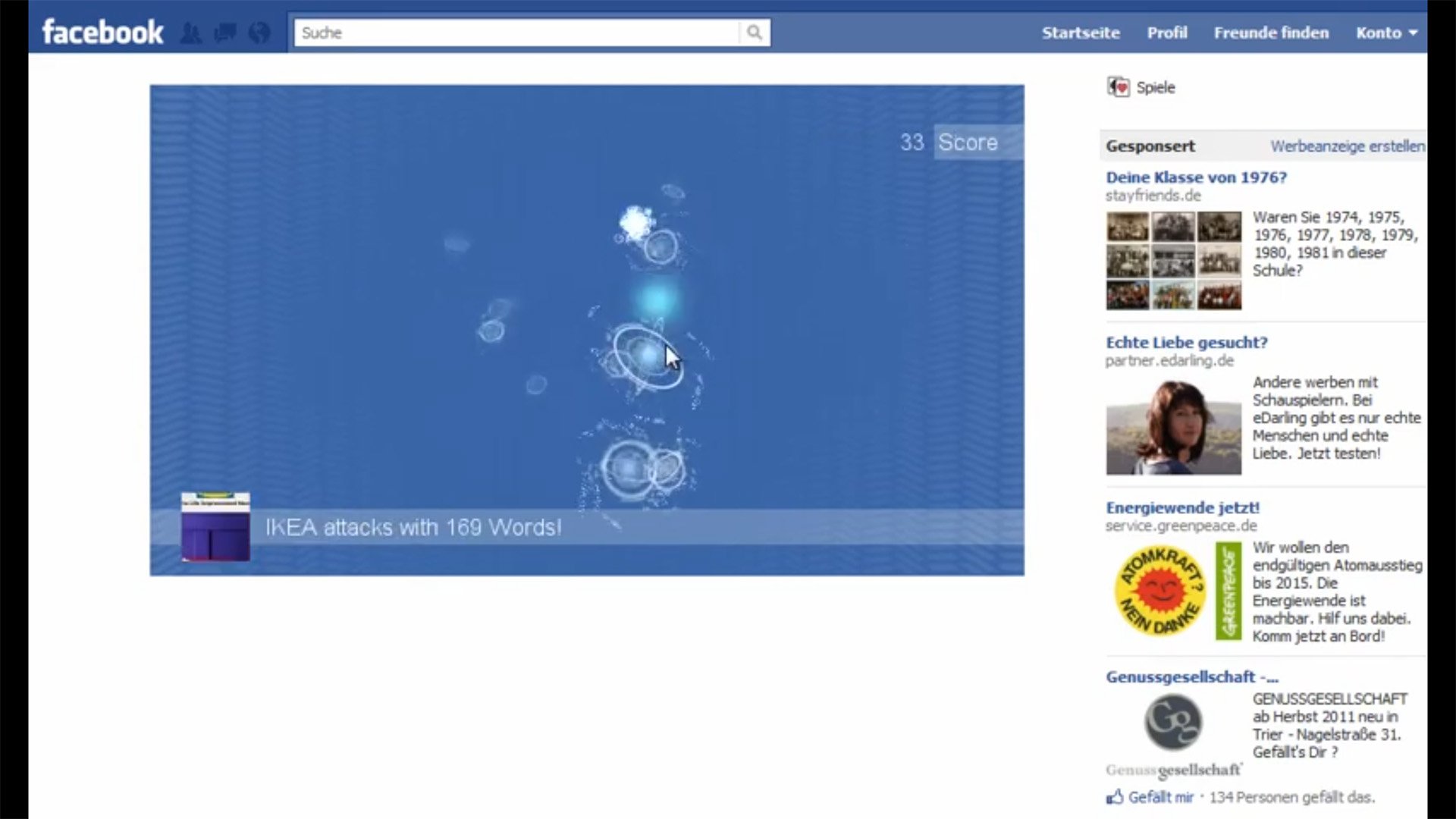Click Gefällt mir for Genussgesellschaft

(x=1160, y=797)
